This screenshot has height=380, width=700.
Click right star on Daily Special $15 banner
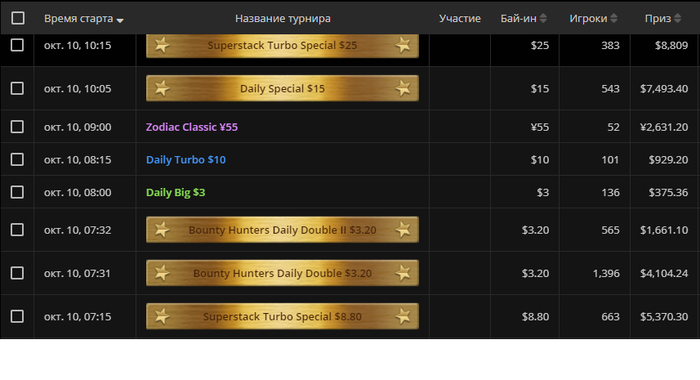[403, 88]
